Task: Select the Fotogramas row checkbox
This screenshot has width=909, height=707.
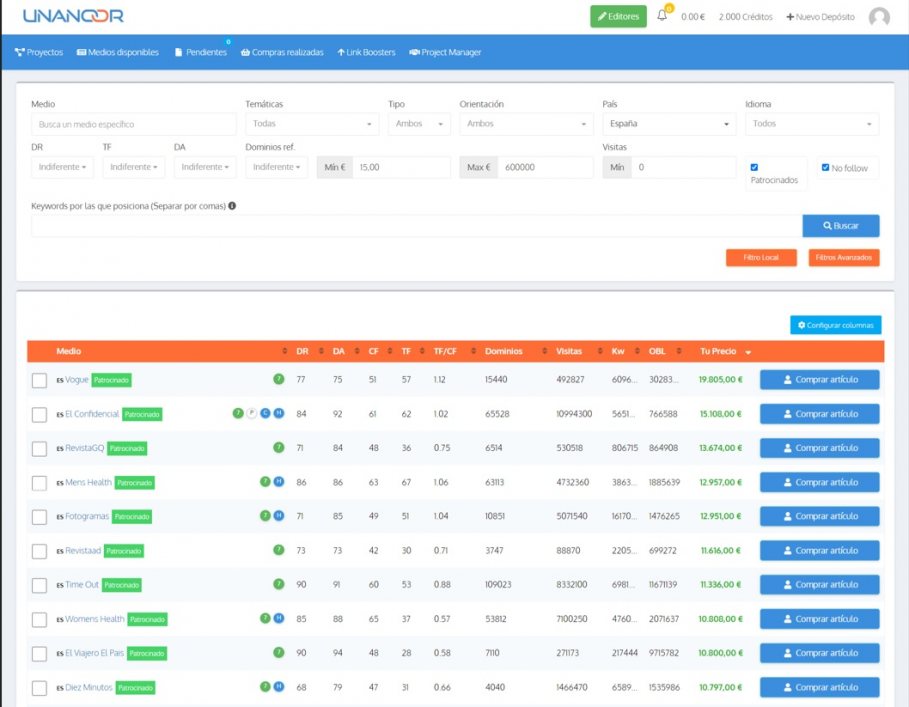Action: point(39,518)
